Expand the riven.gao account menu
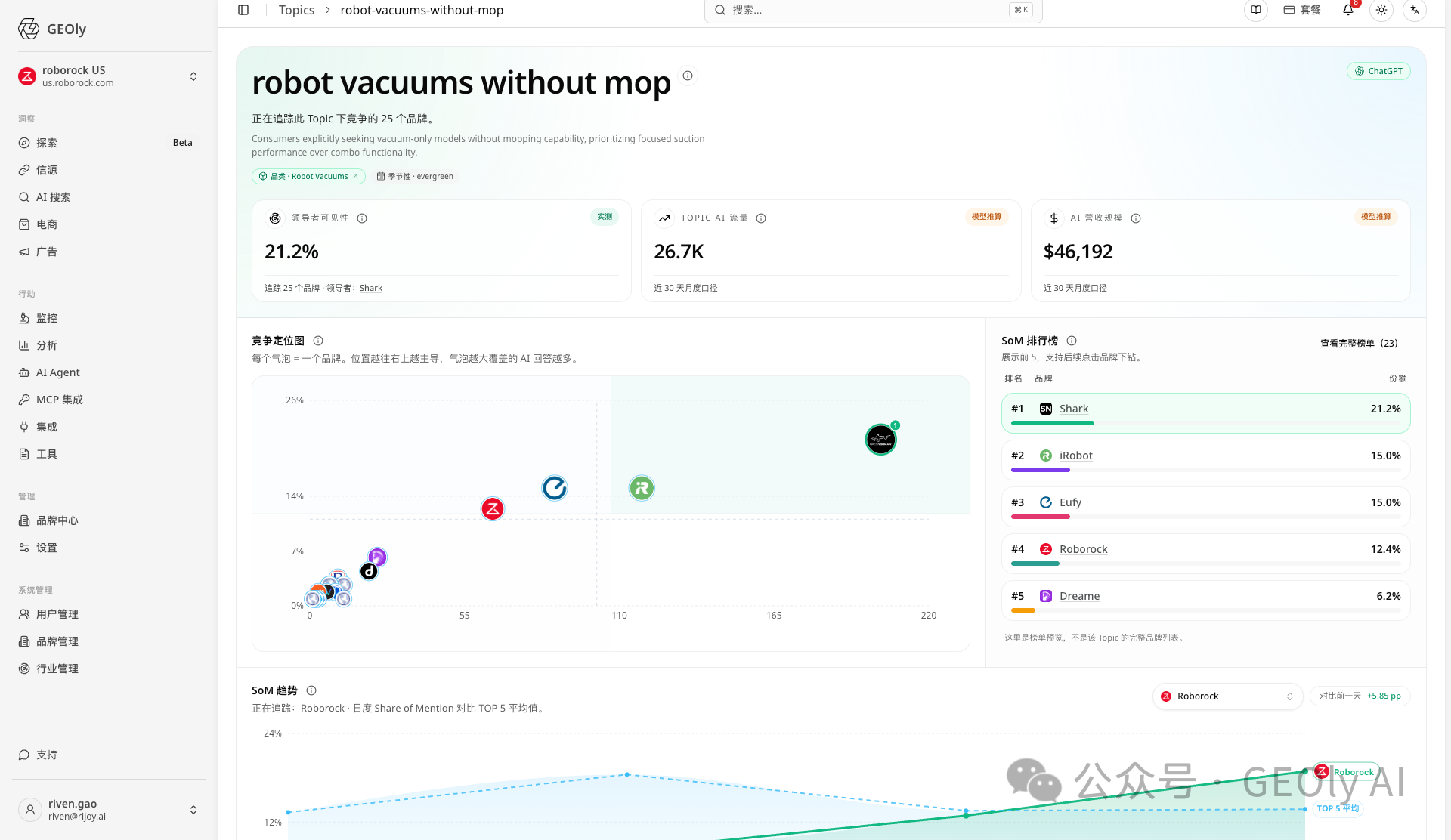This screenshot has width=1451, height=840. (109, 810)
